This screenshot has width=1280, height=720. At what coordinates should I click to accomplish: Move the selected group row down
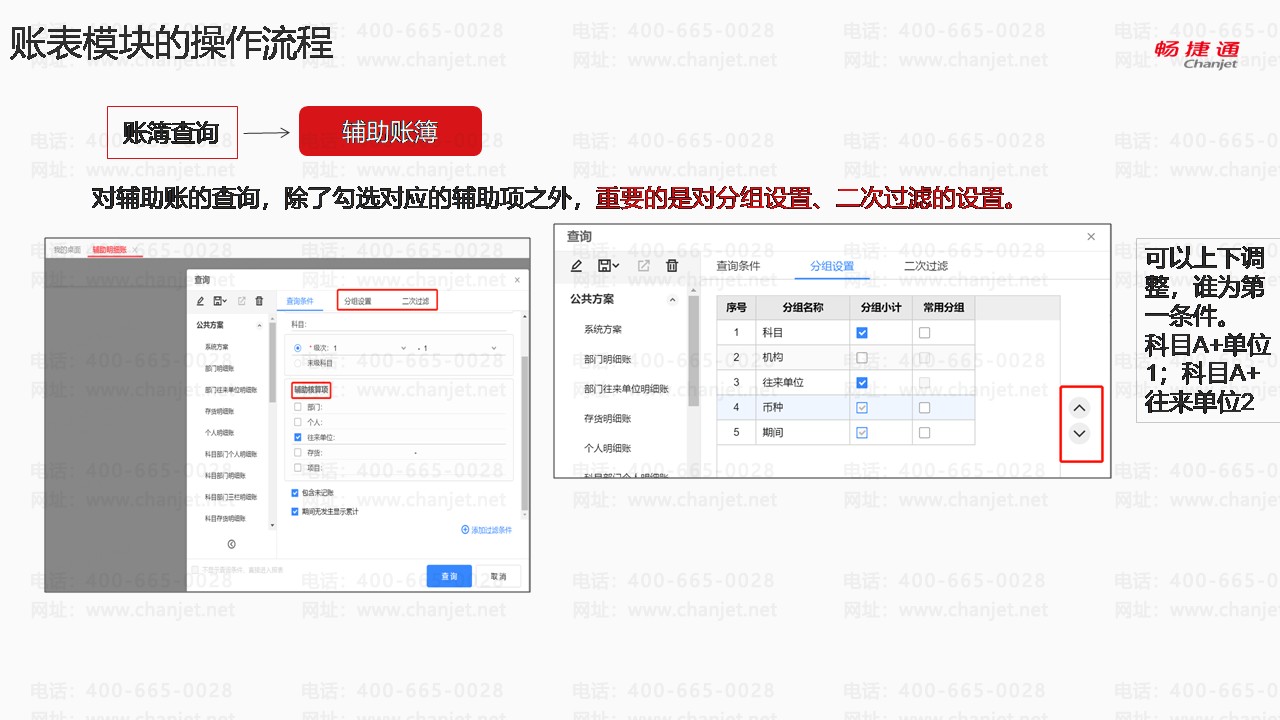click(1079, 433)
